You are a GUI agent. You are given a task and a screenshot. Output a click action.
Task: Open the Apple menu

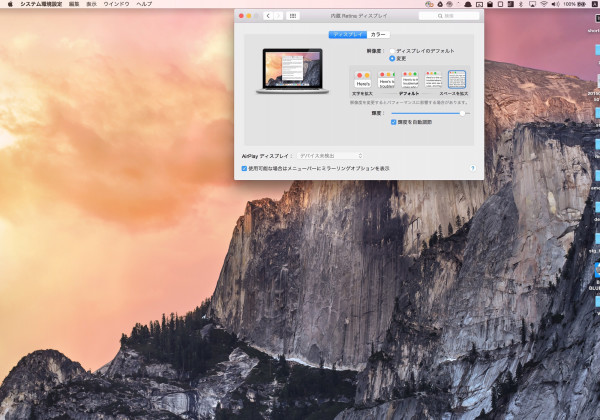click(x=9, y=4)
